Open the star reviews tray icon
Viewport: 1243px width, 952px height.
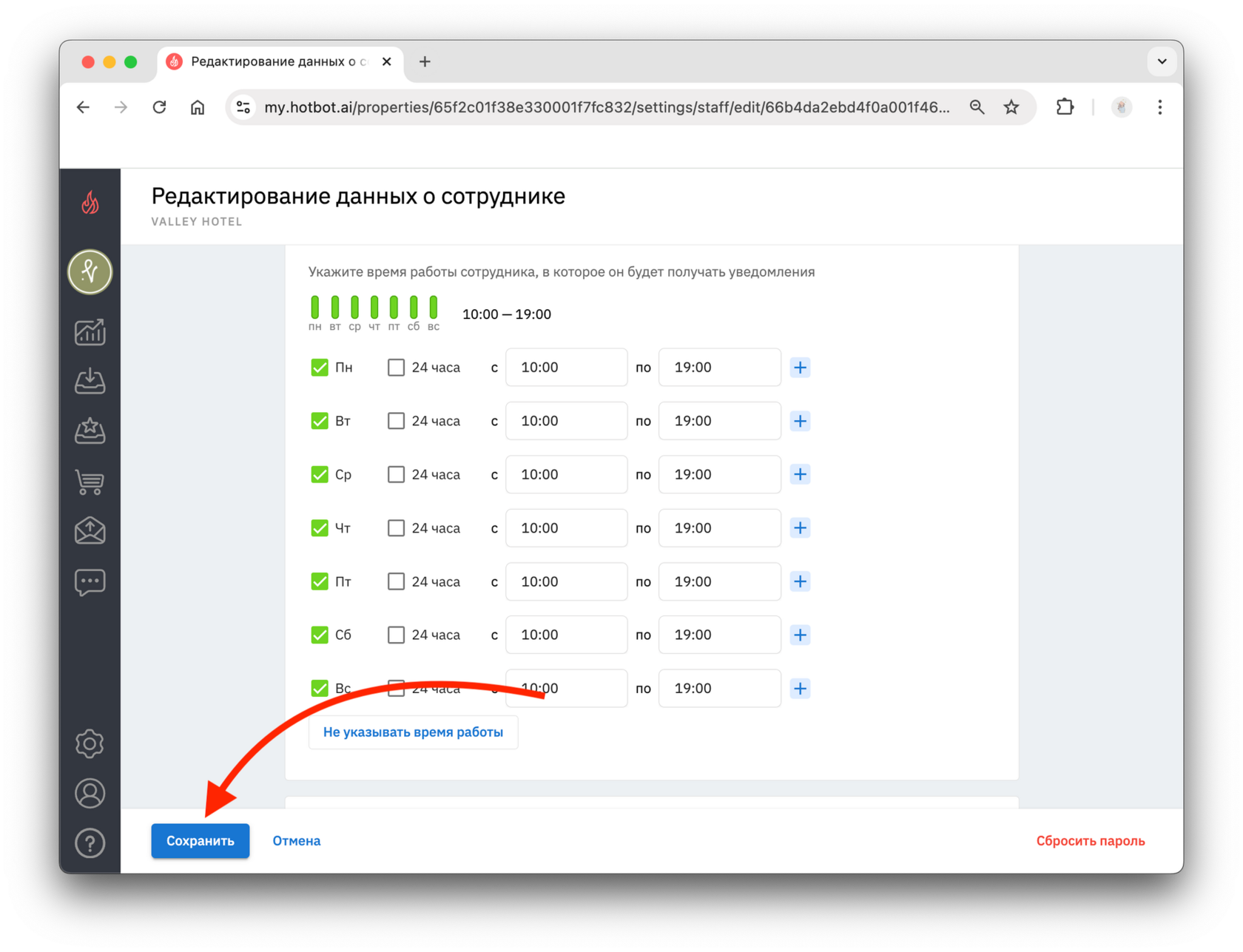[90, 431]
